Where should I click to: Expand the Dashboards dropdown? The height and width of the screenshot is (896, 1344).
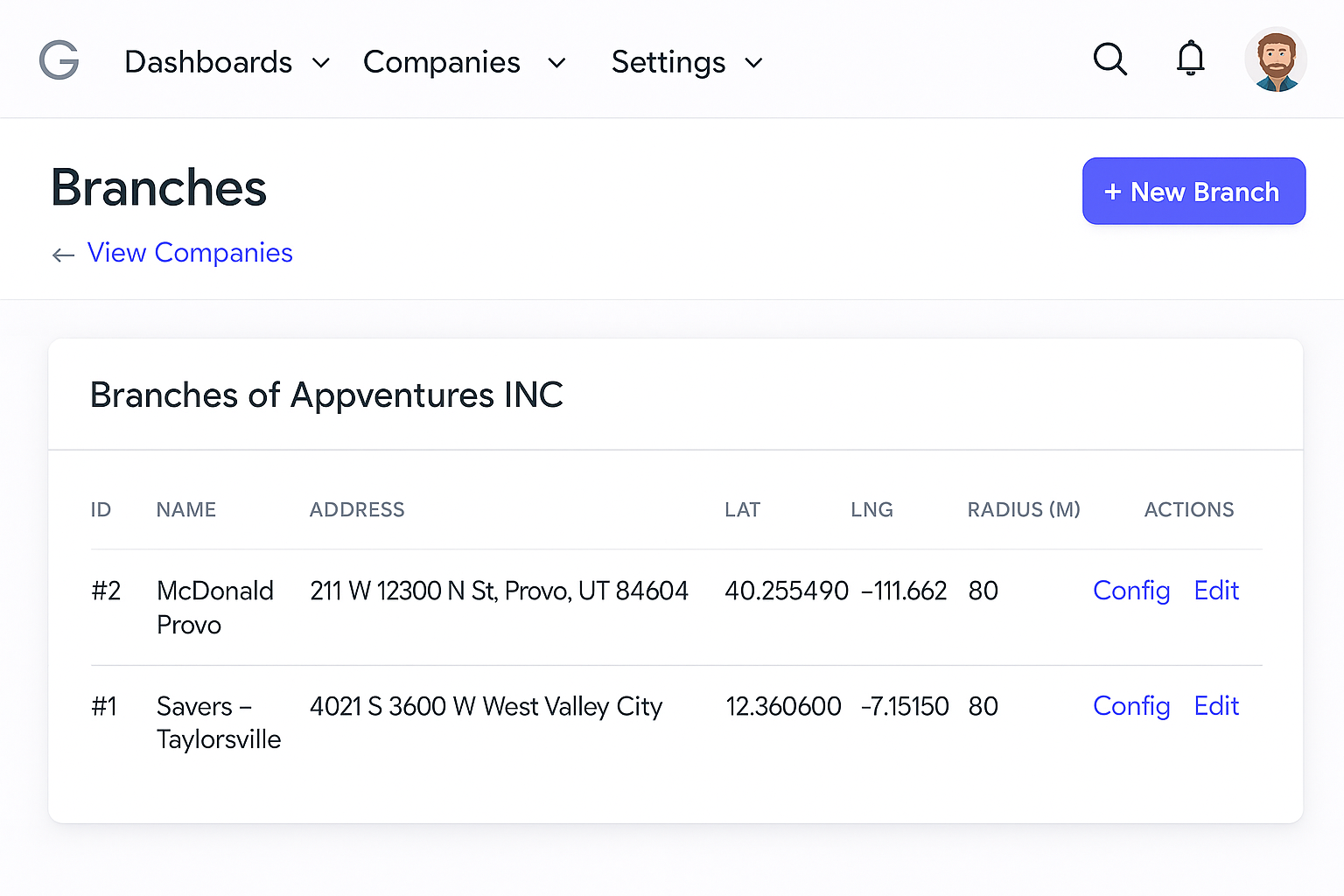321,62
